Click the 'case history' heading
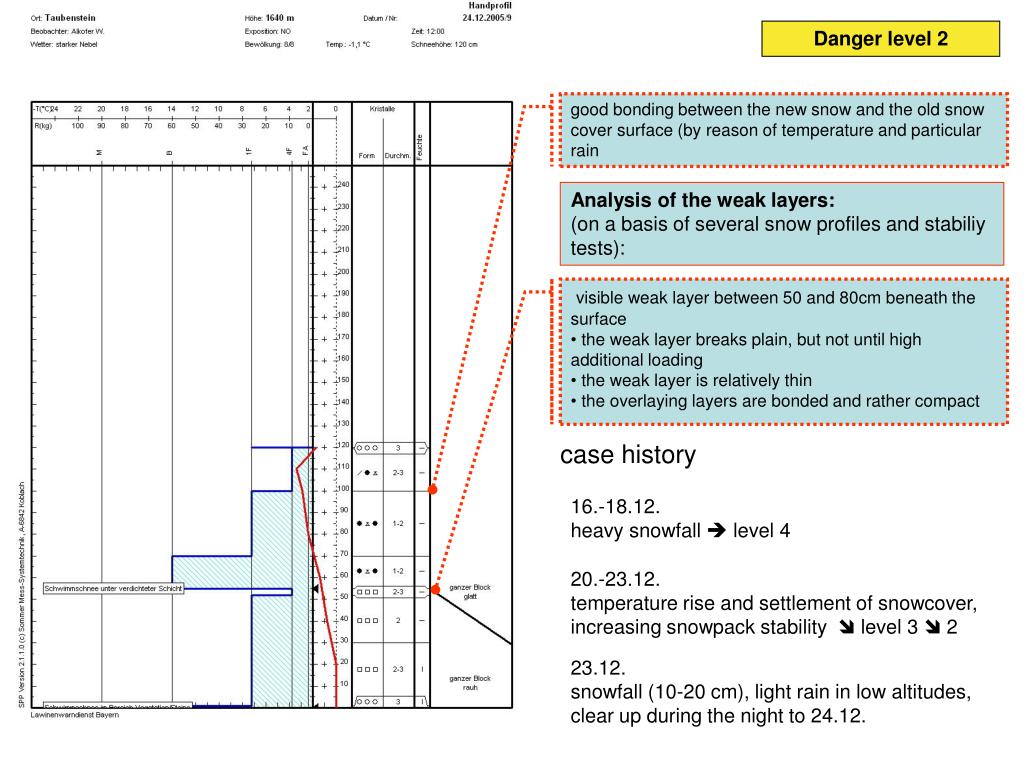 pyautogui.click(x=628, y=455)
